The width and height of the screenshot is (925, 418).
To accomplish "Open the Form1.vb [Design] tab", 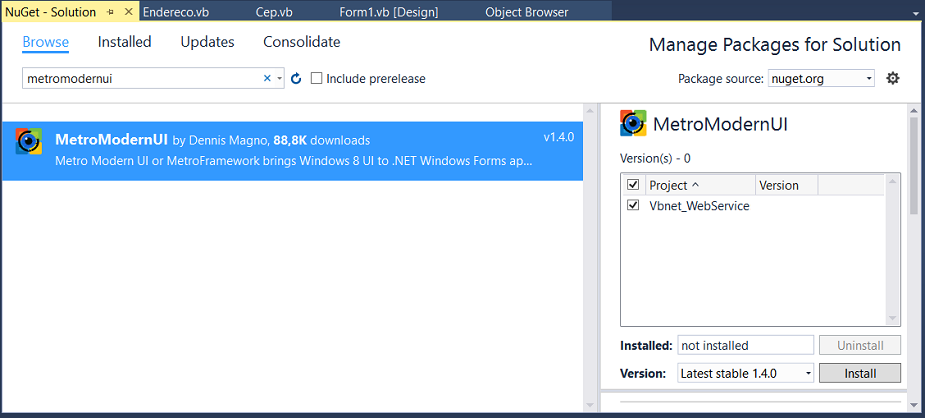I will [389, 12].
